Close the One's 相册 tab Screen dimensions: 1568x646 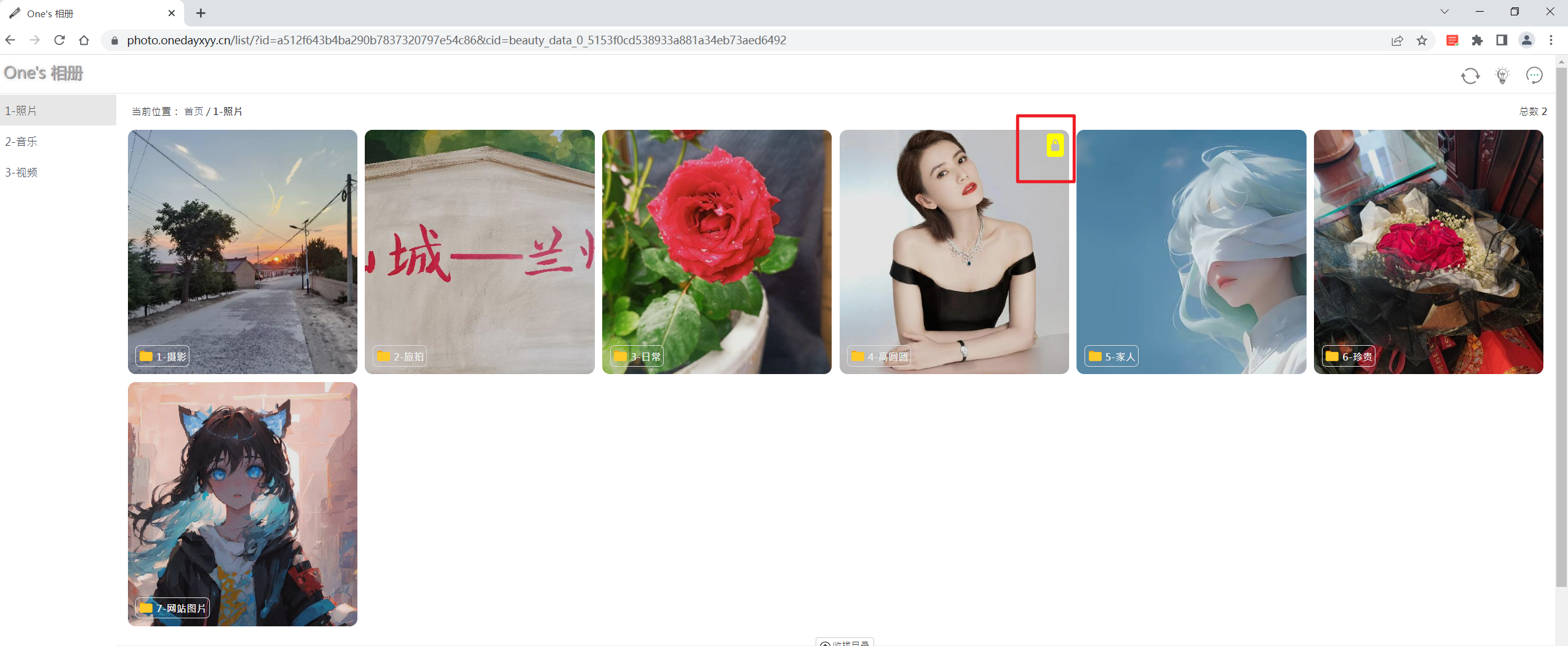click(172, 13)
